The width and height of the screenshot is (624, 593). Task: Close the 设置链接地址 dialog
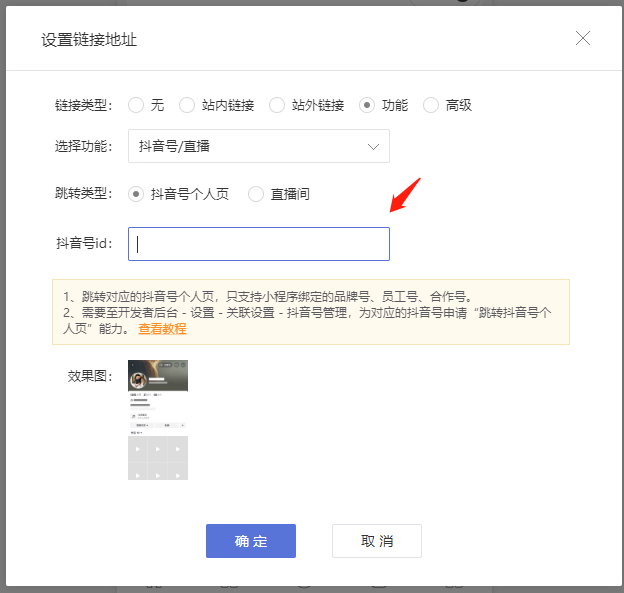[x=583, y=39]
